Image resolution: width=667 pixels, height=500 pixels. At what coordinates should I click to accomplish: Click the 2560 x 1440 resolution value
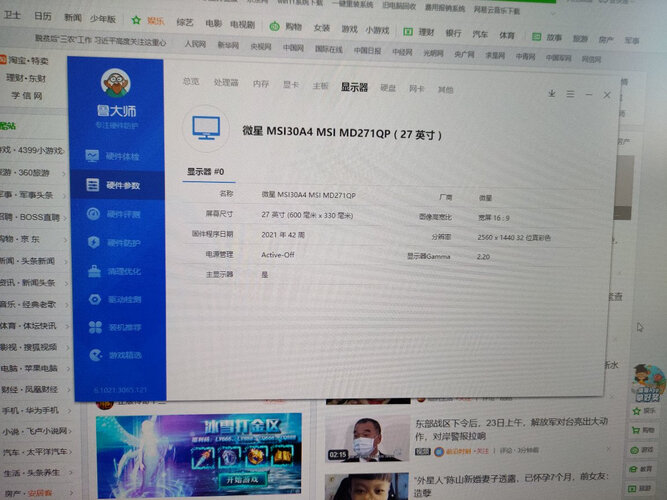pos(514,237)
